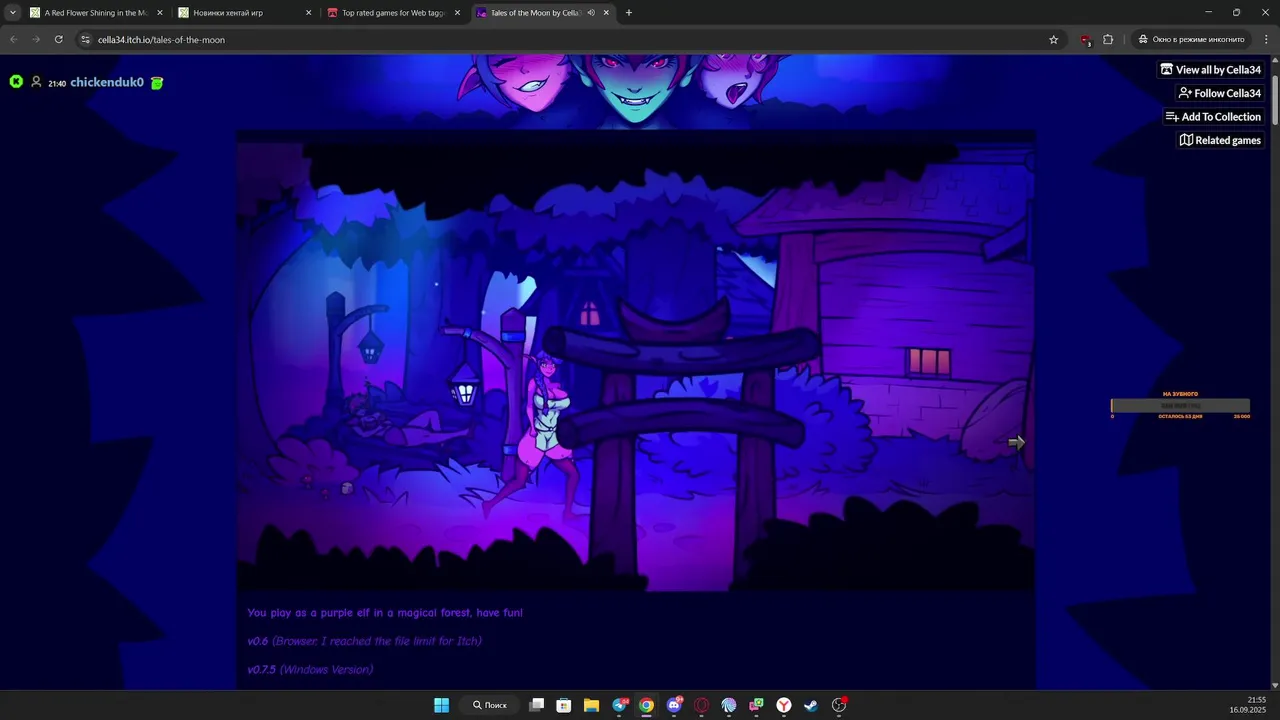The height and width of the screenshot is (720, 1280).
Task: Open OBS Studio from the taskbar
Action: tap(839, 705)
